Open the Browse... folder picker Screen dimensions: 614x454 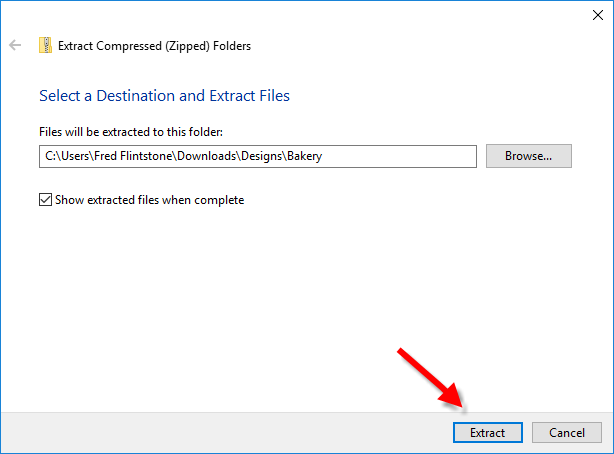coord(528,156)
